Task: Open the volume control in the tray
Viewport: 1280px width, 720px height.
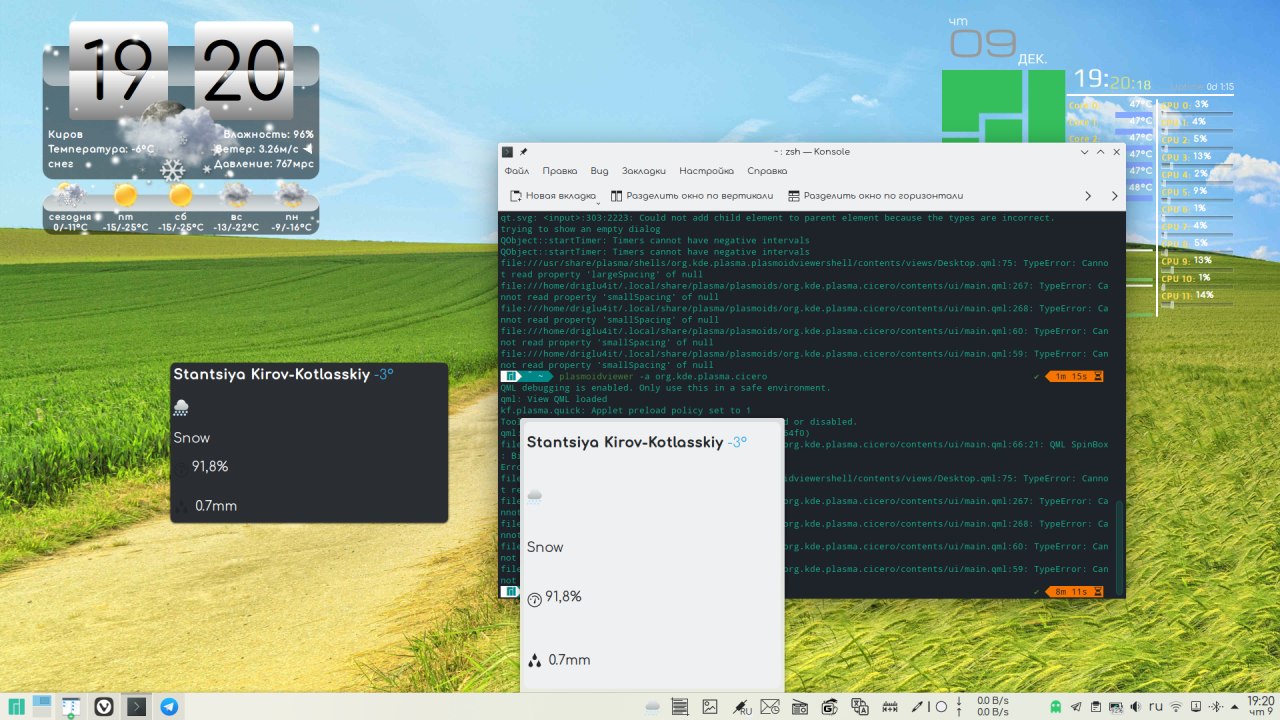Action: pos(1136,706)
